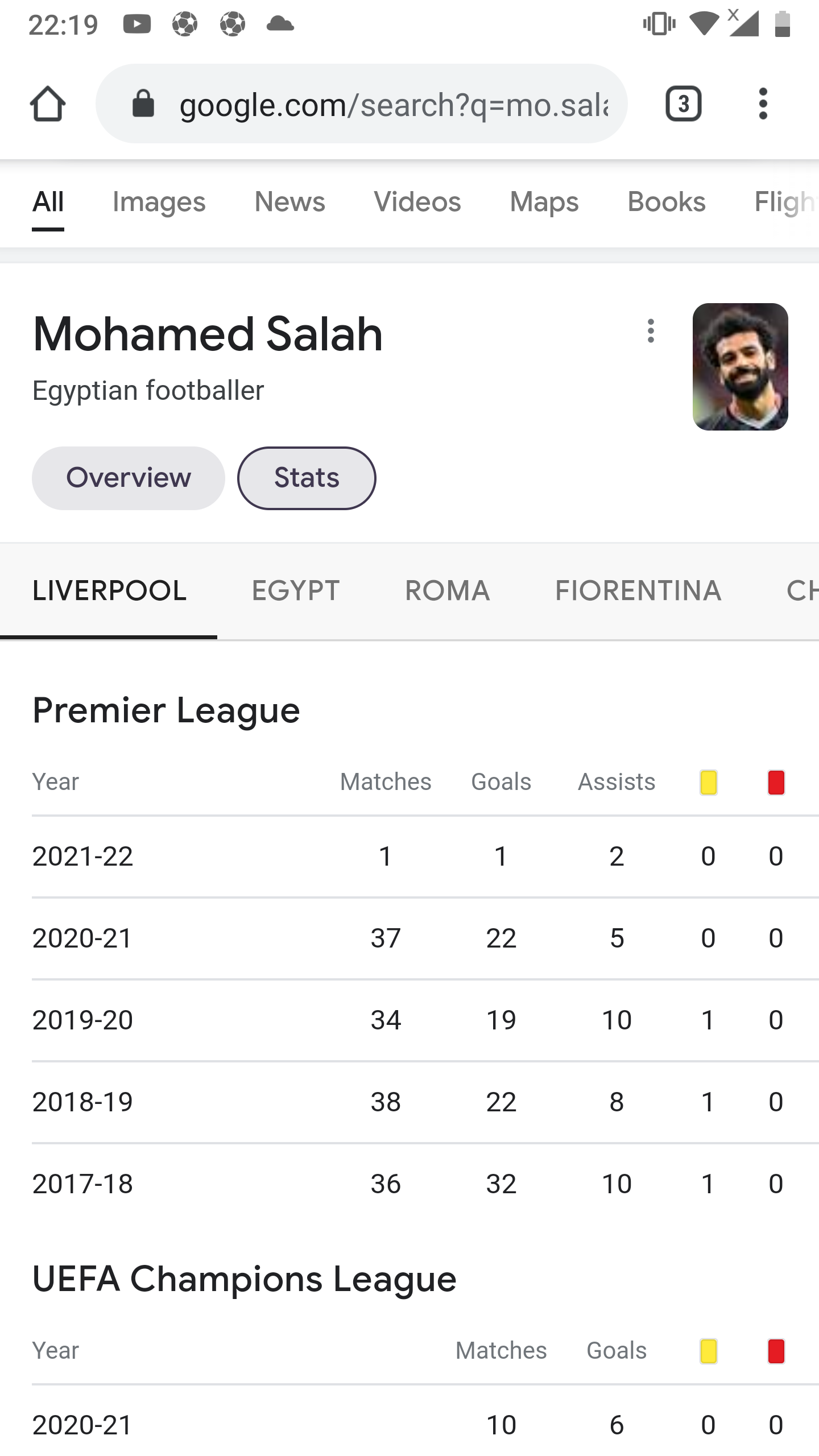Tap the browser home icon

coord(48,104)
